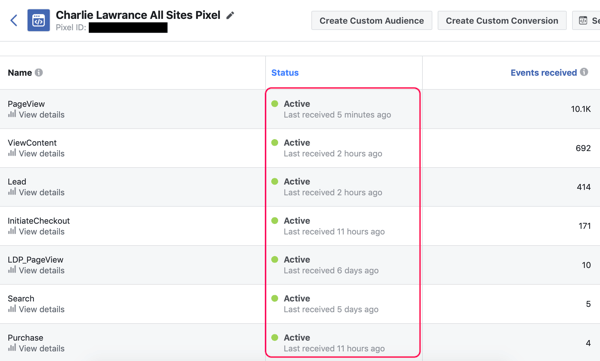The image size is (600, 361).
Task: Edit pixel name with the pencil icon
Action: (230, 15)
